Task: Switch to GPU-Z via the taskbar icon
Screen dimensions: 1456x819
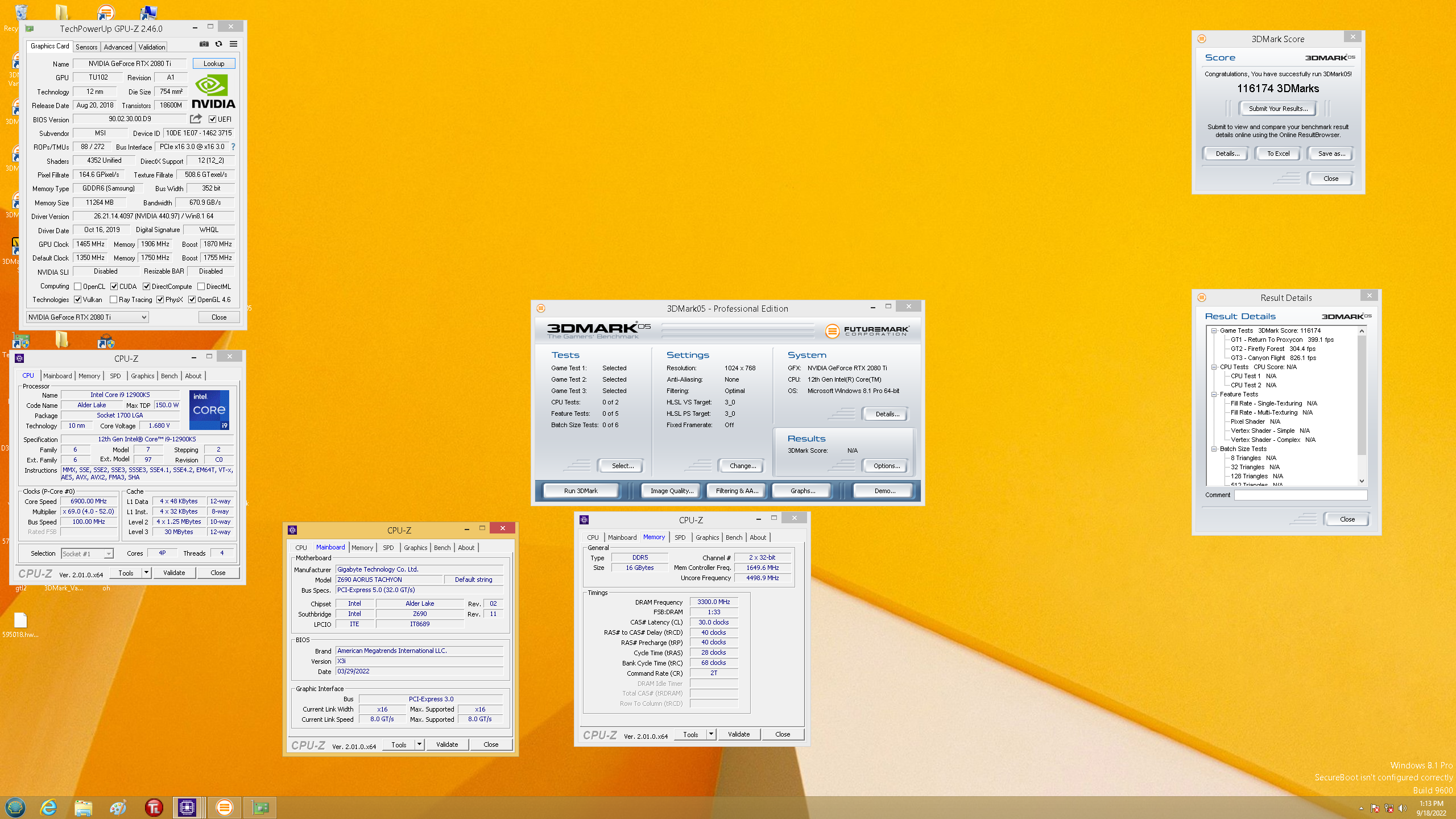Action: click(x=260, y=807)
